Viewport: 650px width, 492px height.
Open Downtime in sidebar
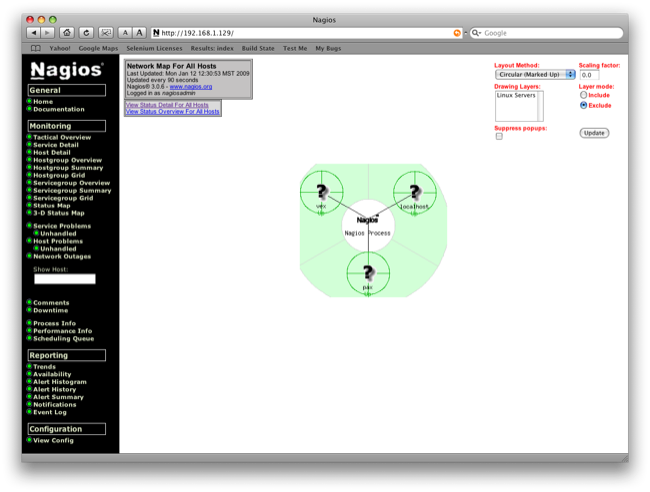tap(51, 310)
